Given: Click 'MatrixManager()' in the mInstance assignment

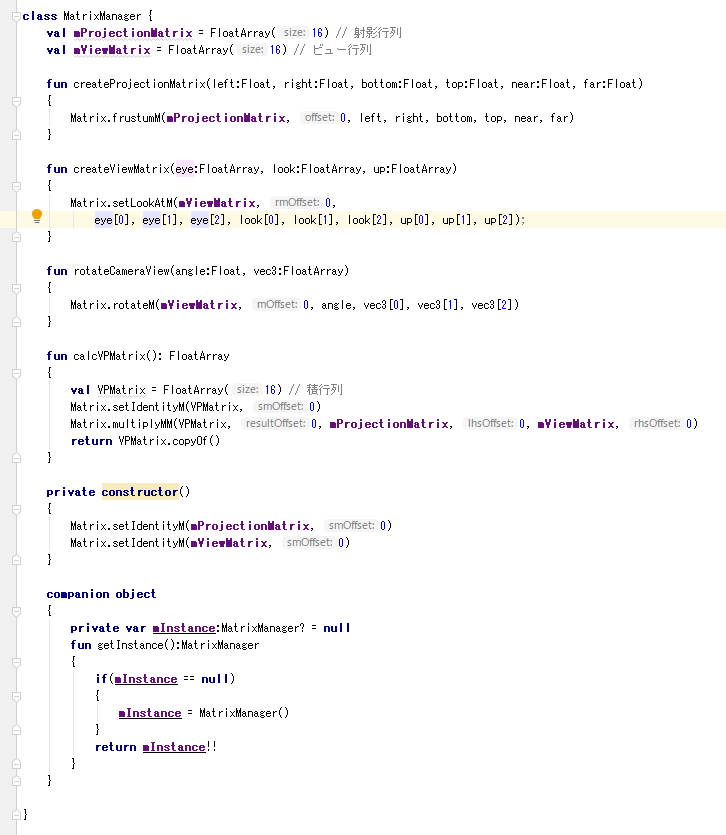Looking at the screenshot, I should coord(244,714).
